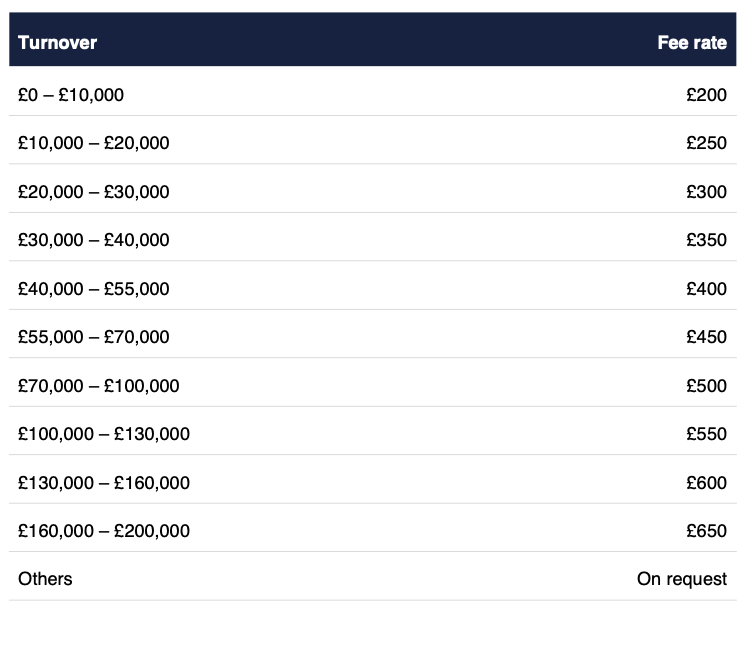Click the £550 fee rate value
Image resolution: width=744 pixels, height=646 pixels.
click(x=706, y=434)
